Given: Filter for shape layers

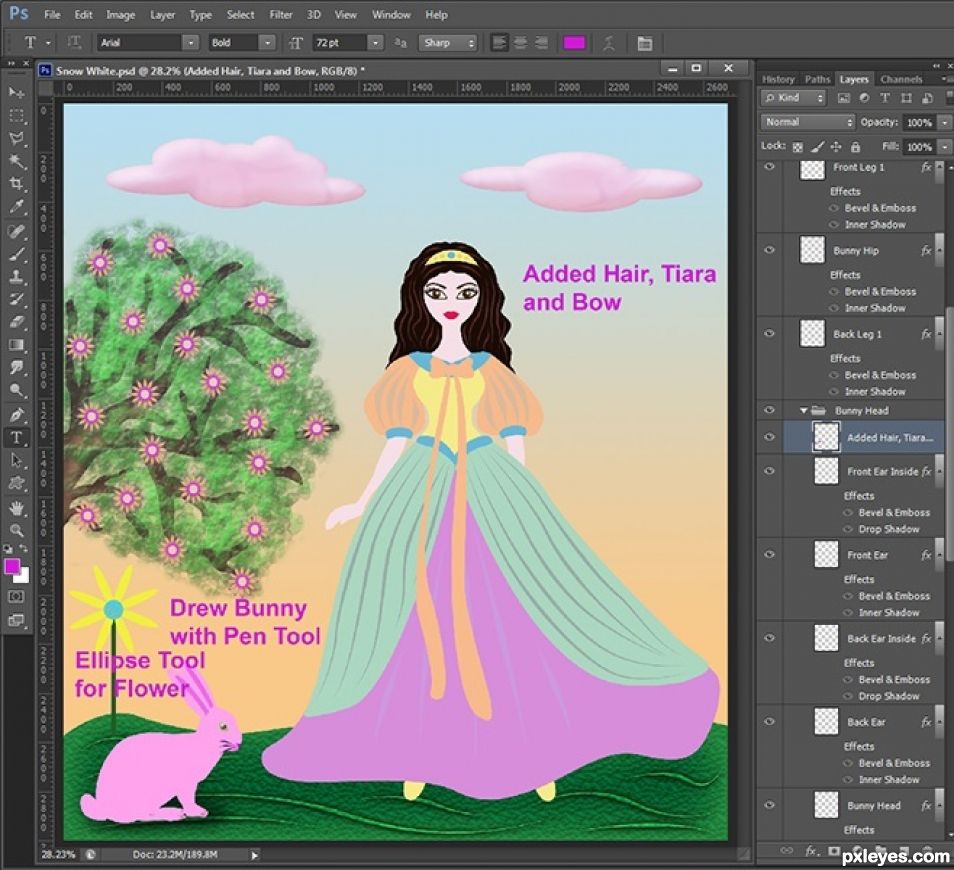Looking at the screenshot, I should [907, 98].
